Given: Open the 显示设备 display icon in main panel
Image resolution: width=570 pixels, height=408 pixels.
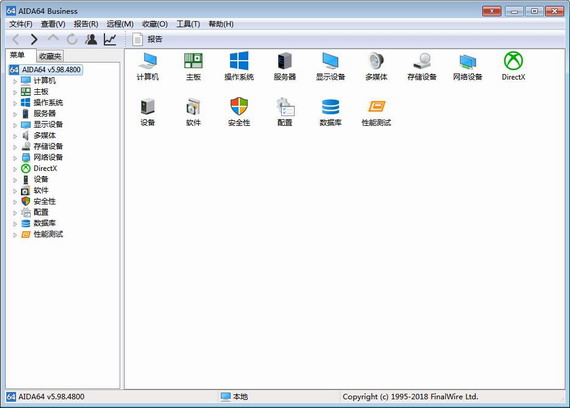Looking at the screenshot, I should (x=330, y=66).
